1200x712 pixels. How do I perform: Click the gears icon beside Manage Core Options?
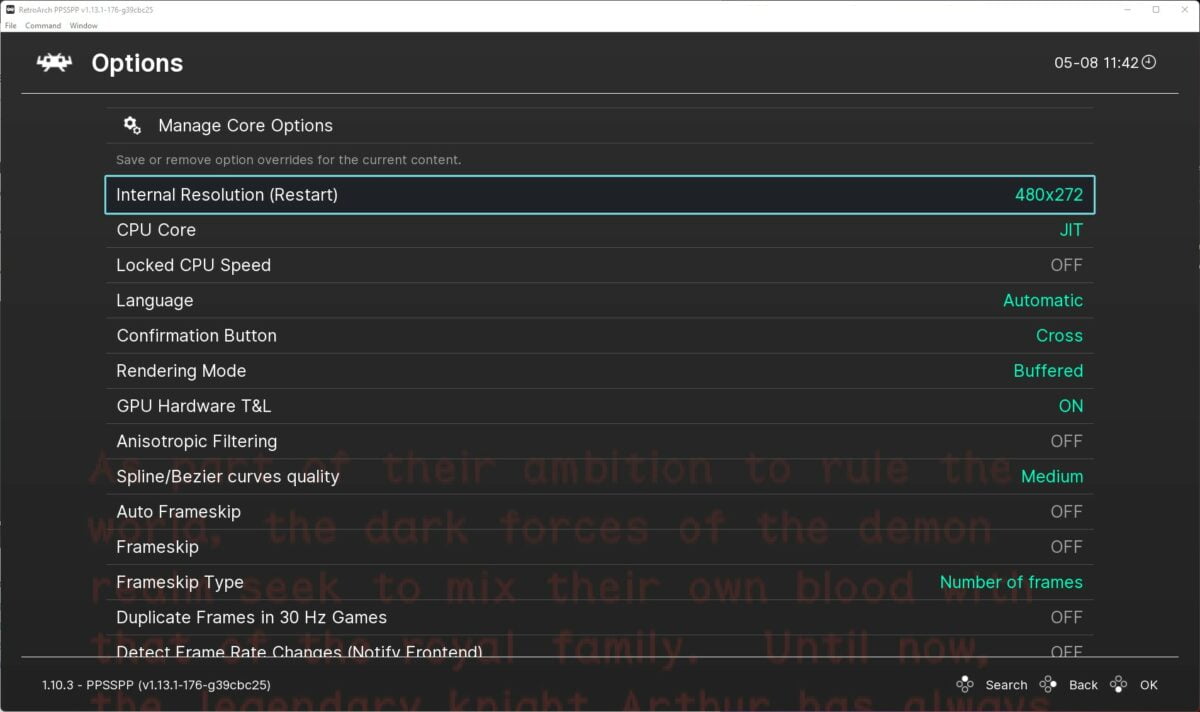point(132,125)
